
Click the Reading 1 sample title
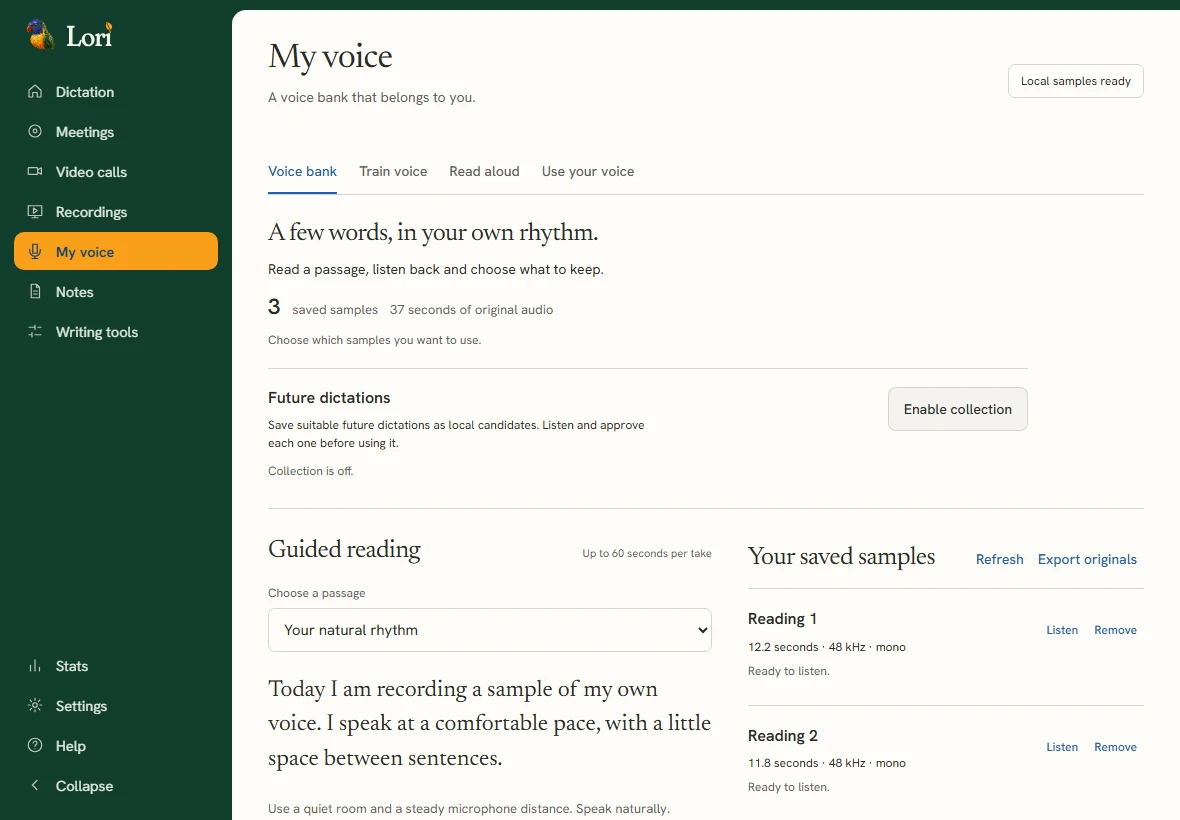[x=782, y=618]
